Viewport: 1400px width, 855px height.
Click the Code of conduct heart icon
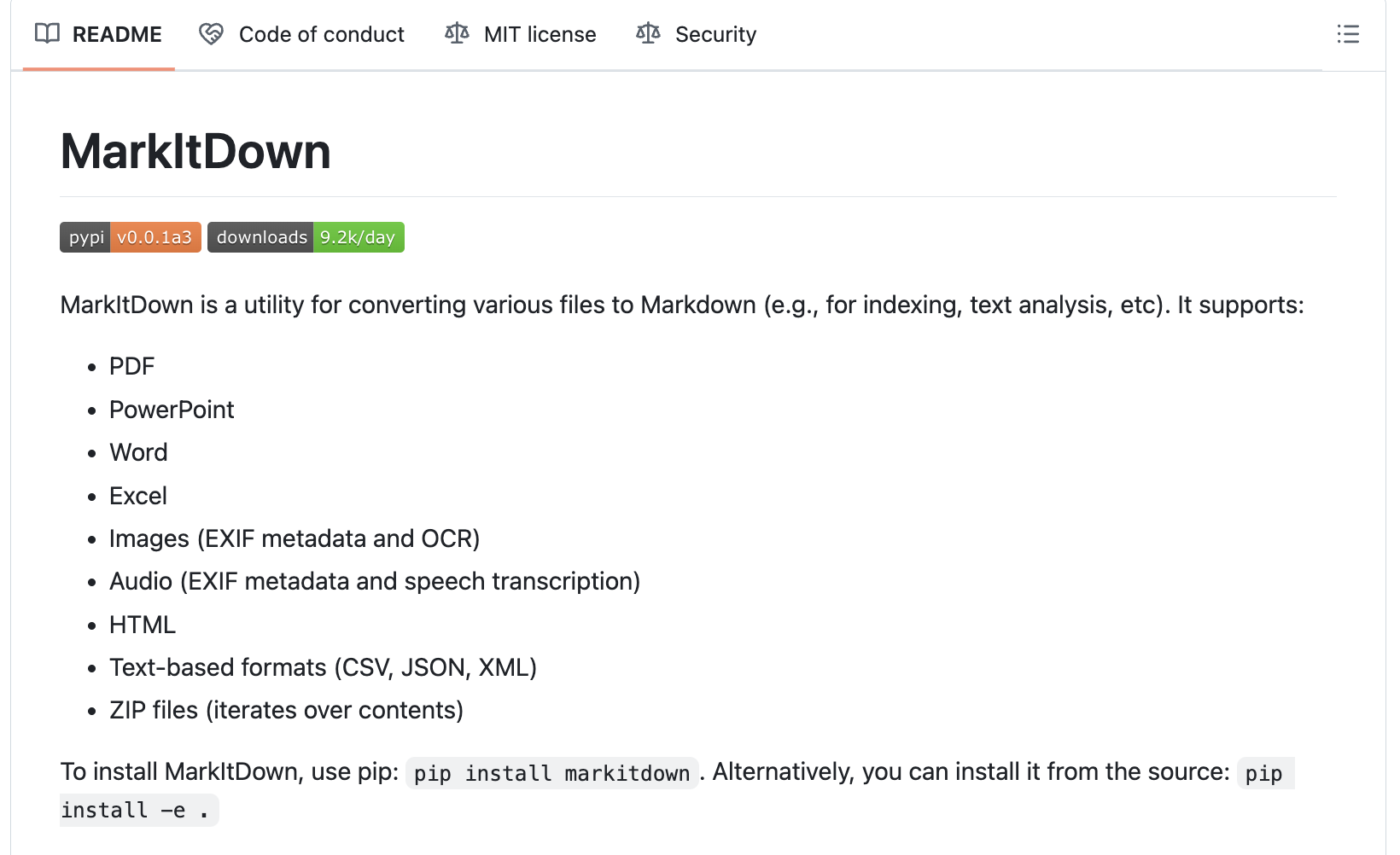pos(211,34)
